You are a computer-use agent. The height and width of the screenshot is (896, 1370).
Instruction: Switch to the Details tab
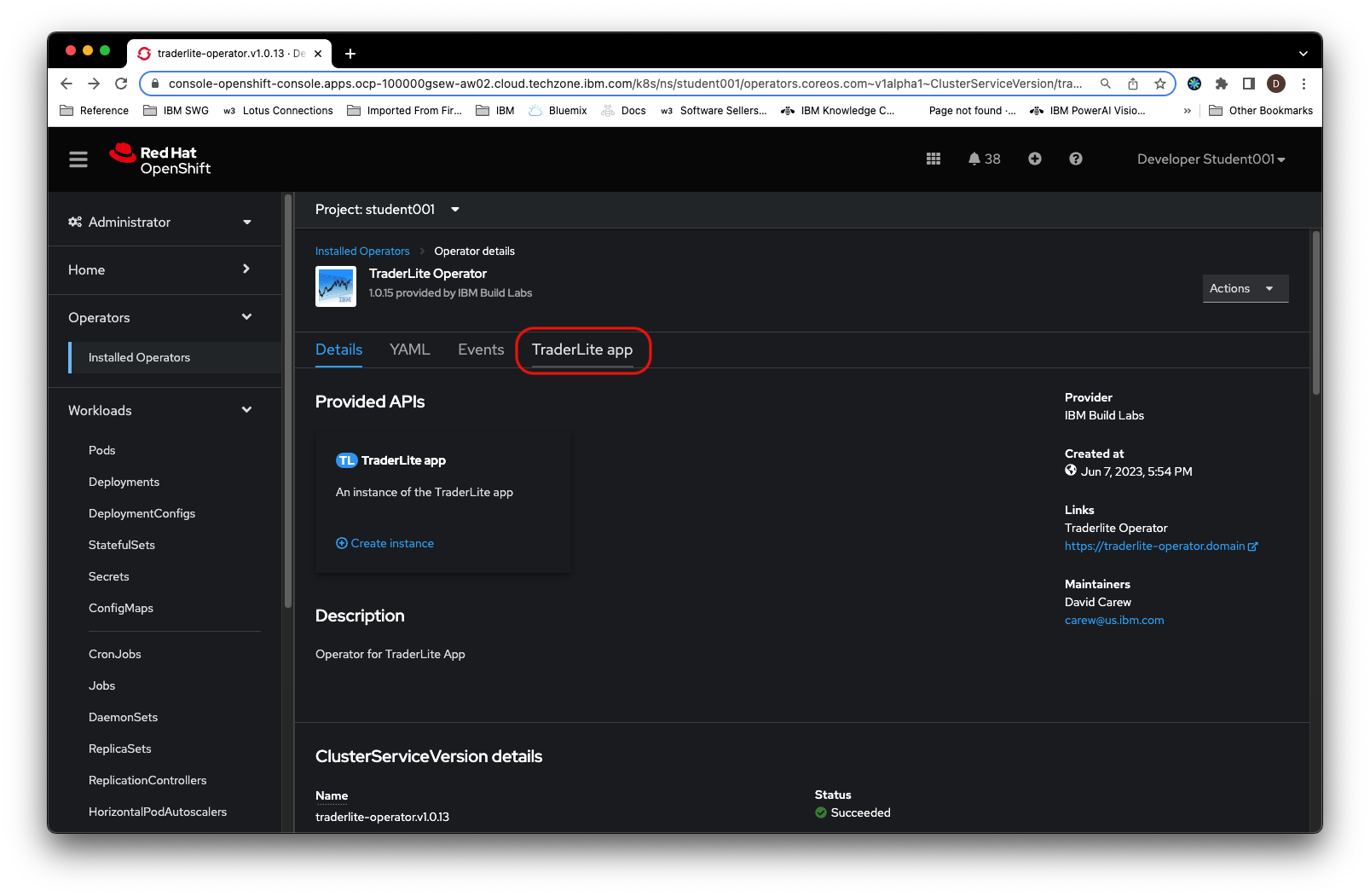click(x=338, y=350)
